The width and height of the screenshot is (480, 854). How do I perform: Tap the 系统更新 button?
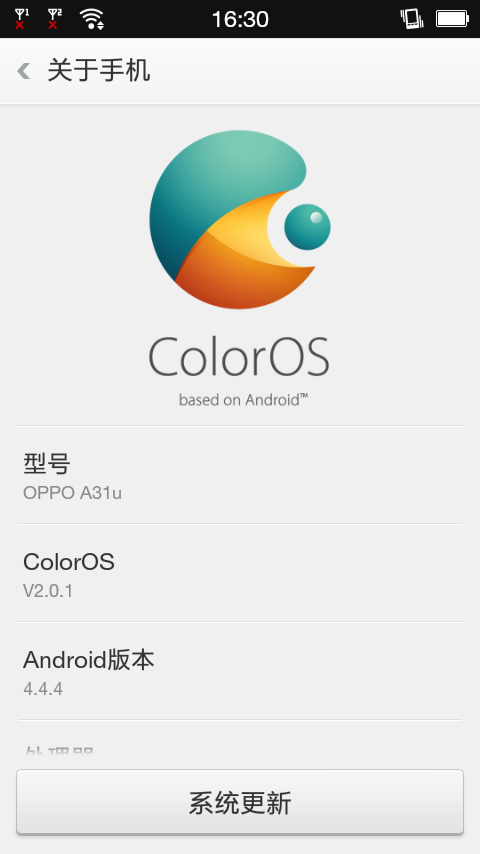240,802
